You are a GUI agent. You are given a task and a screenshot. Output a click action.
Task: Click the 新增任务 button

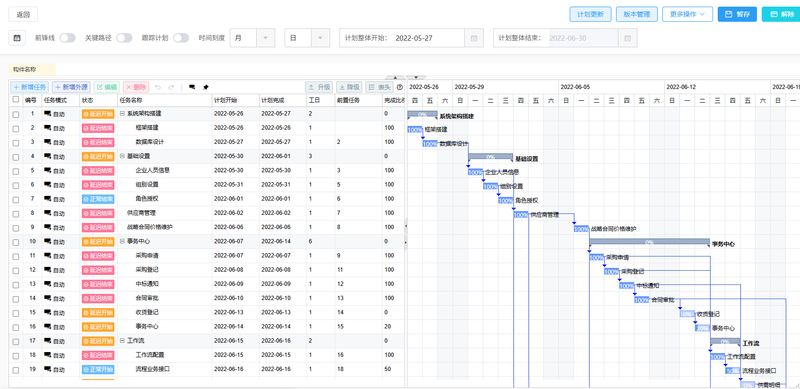pos(30,87)
